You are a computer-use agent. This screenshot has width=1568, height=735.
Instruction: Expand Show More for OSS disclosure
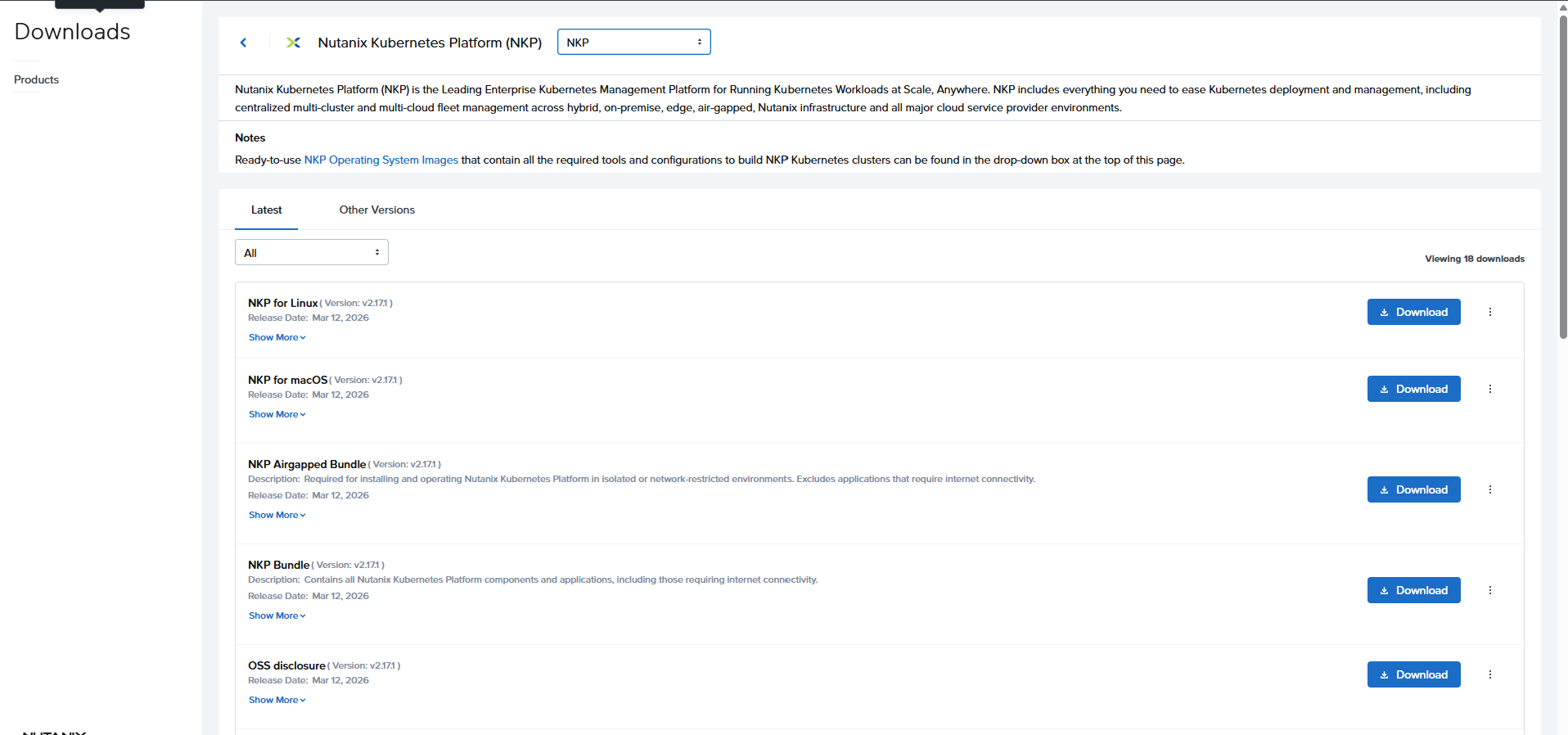tap(277, 700)
